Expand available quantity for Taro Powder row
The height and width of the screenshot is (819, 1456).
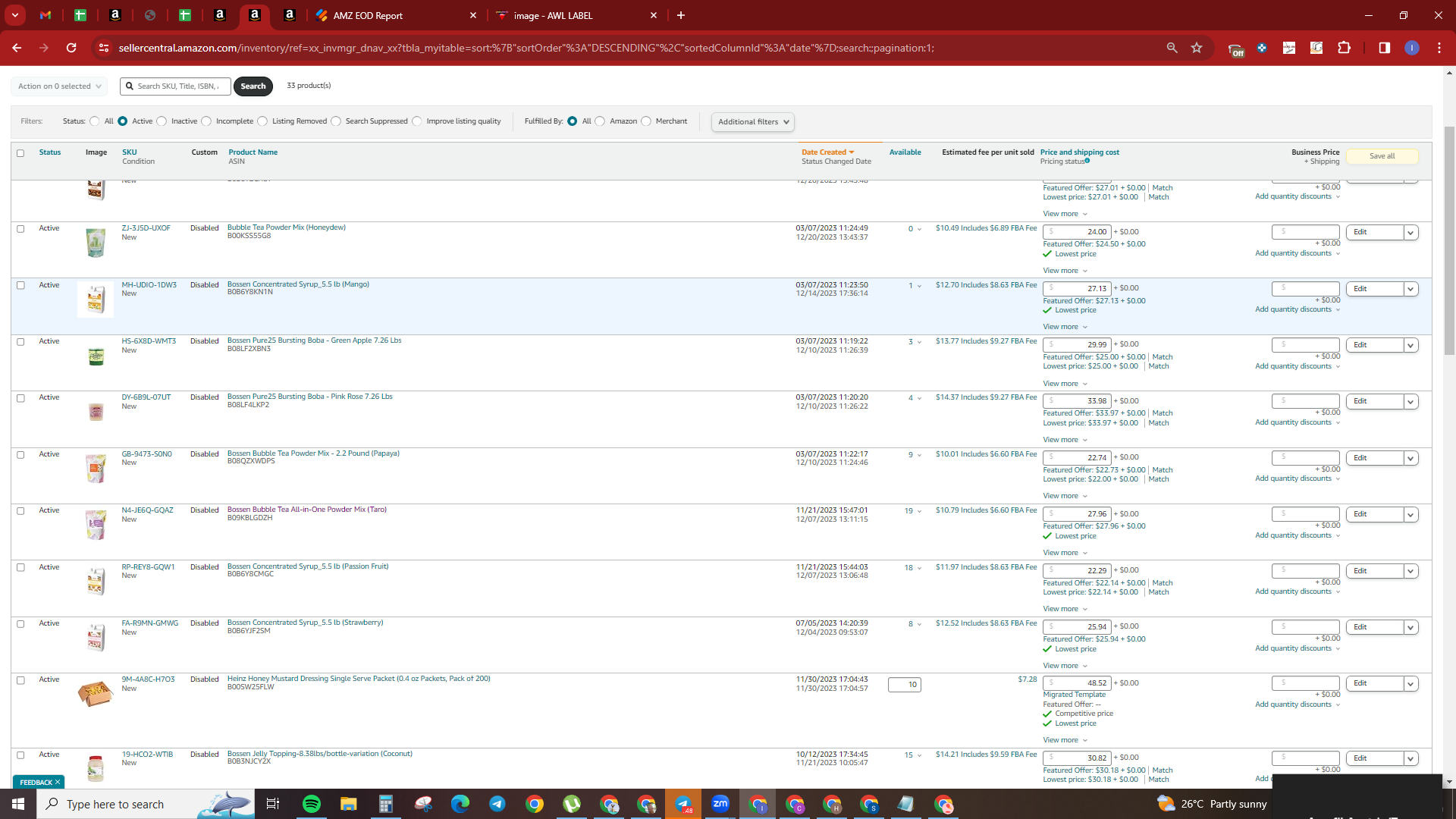point(919,512)
